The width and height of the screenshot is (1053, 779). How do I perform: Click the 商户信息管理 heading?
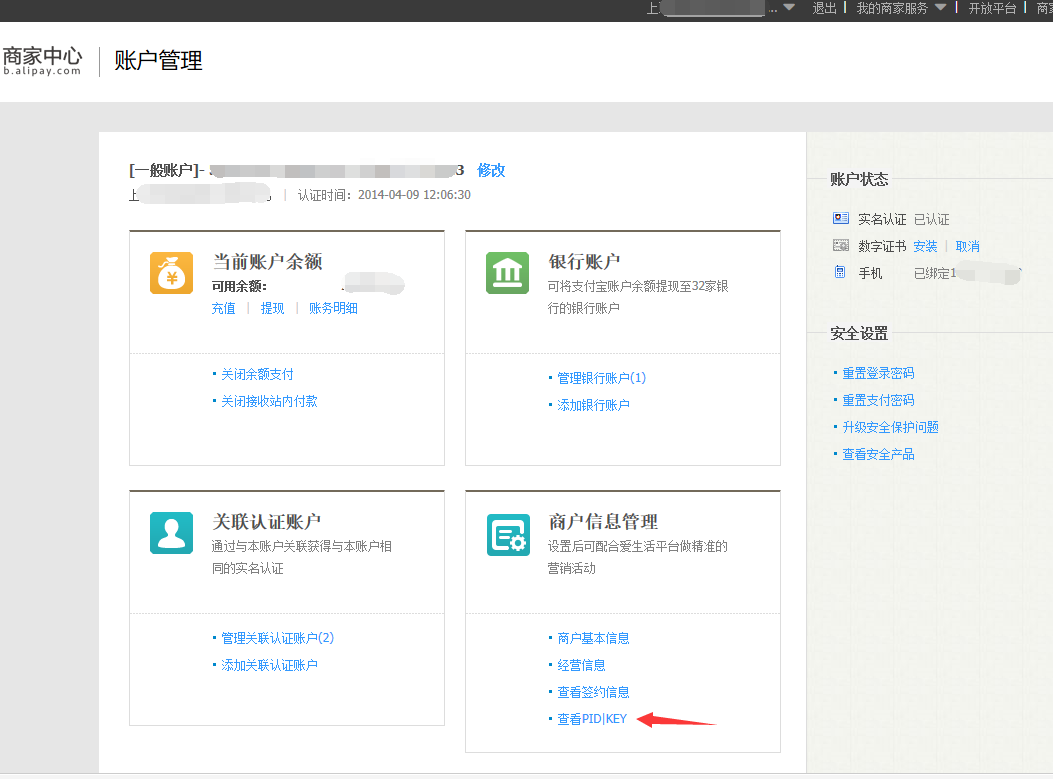pyautogui.click(x=603, y=522)
